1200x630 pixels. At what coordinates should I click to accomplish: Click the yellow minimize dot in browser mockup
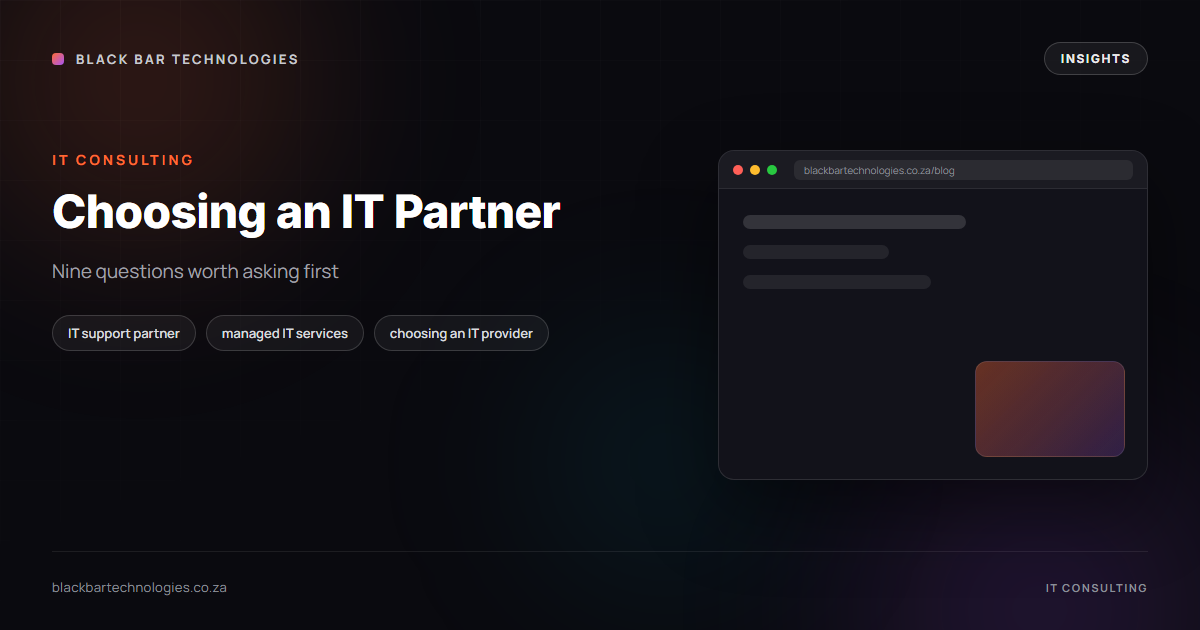755,170
